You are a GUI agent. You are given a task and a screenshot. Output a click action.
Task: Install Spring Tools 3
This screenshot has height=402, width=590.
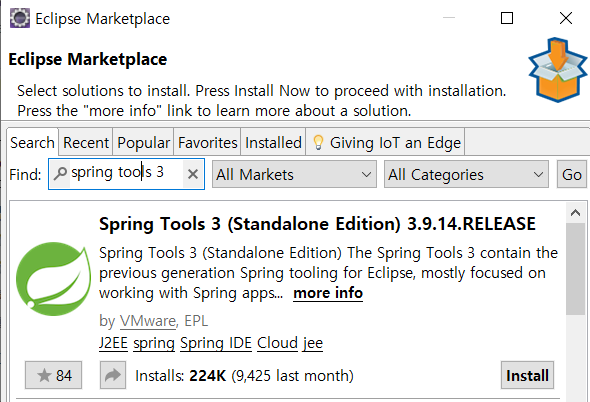(527, 375)
